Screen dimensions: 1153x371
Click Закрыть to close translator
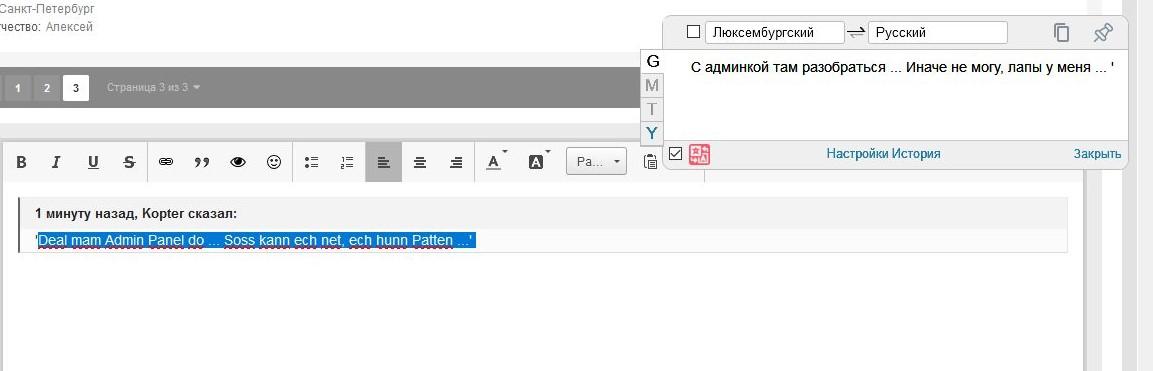(1097, 154)
